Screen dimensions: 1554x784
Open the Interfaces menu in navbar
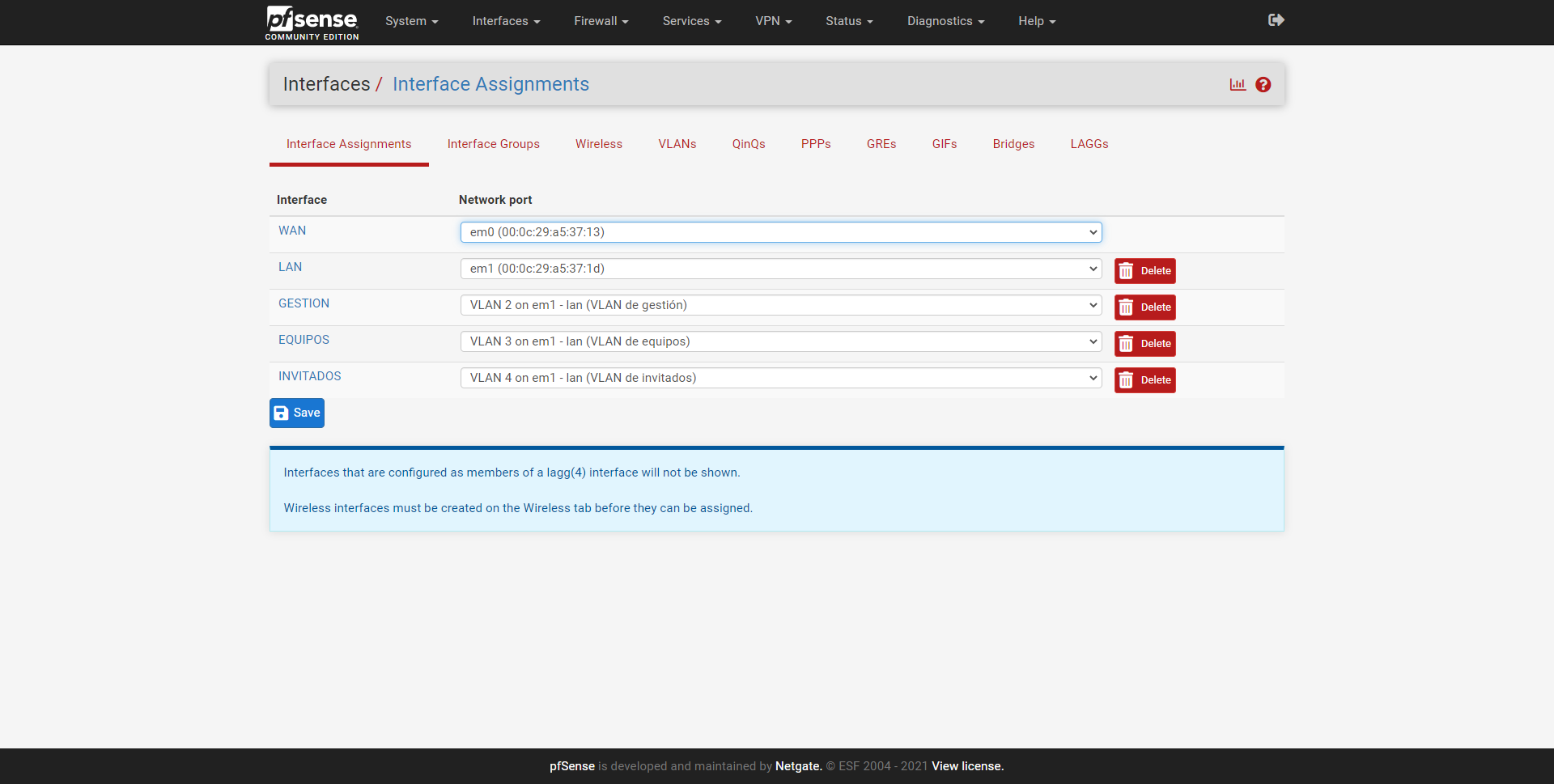(506, 21)
